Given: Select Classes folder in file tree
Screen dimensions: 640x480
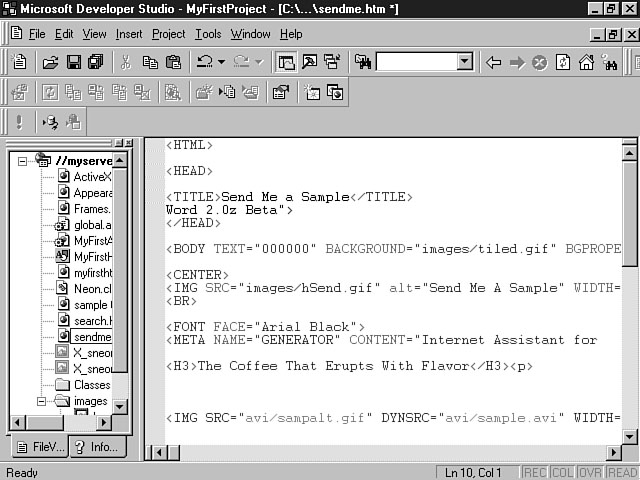Looking at the screenshot, I should [x=91, y=385].
